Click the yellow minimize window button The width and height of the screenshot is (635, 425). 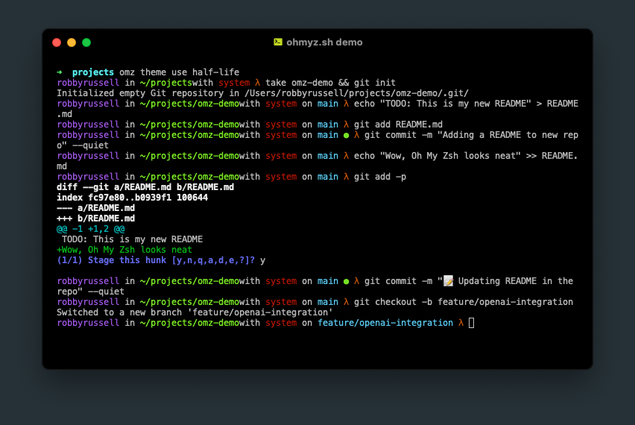pyautogui.click(x=72, y=43)
